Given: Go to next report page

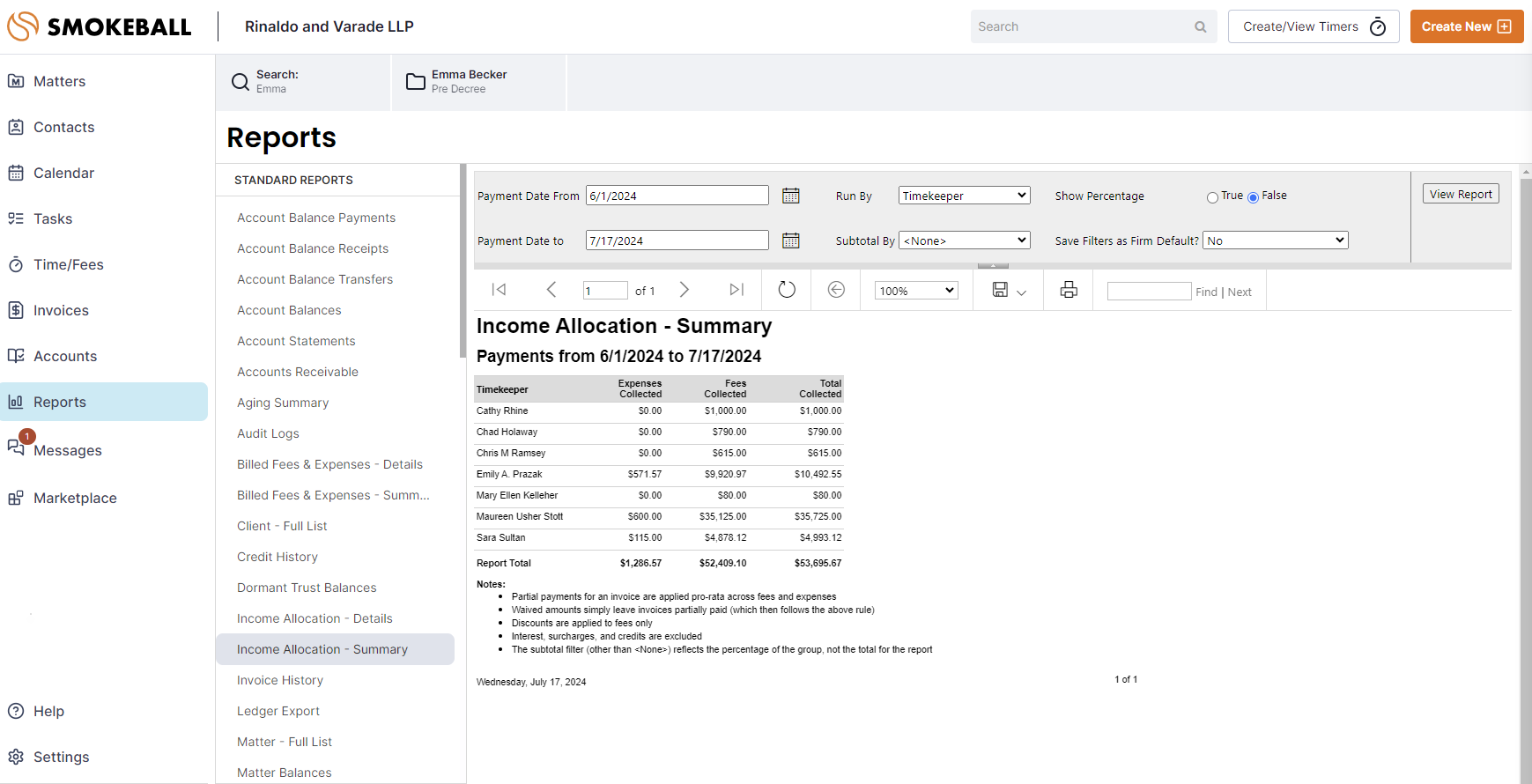Looking at the screenshot, I should pos(685,290).
